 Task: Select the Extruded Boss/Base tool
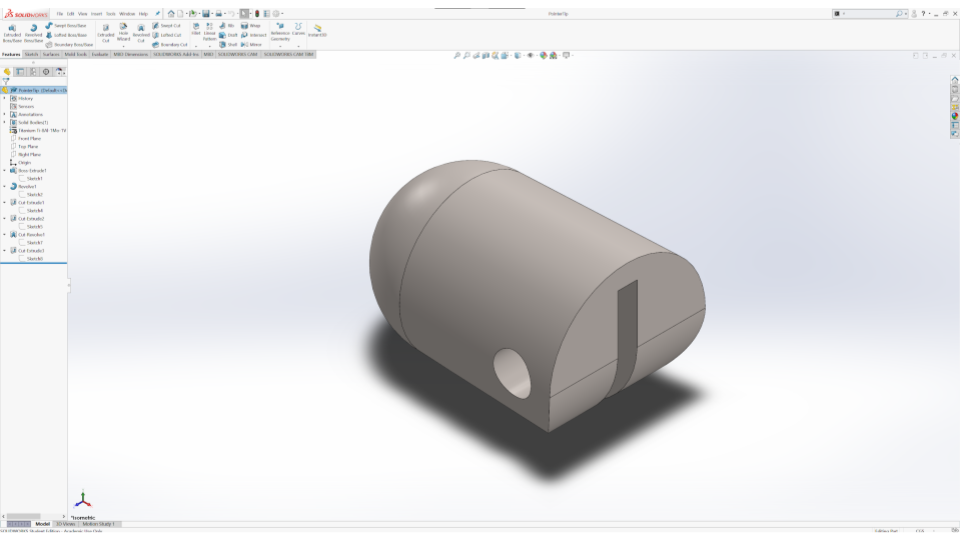11,32
